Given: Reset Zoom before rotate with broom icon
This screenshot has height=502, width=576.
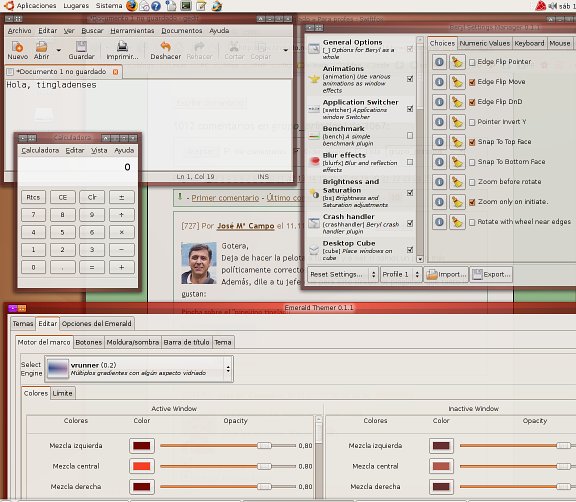Looking at the screenshot, I should click(x=457, y=182).
